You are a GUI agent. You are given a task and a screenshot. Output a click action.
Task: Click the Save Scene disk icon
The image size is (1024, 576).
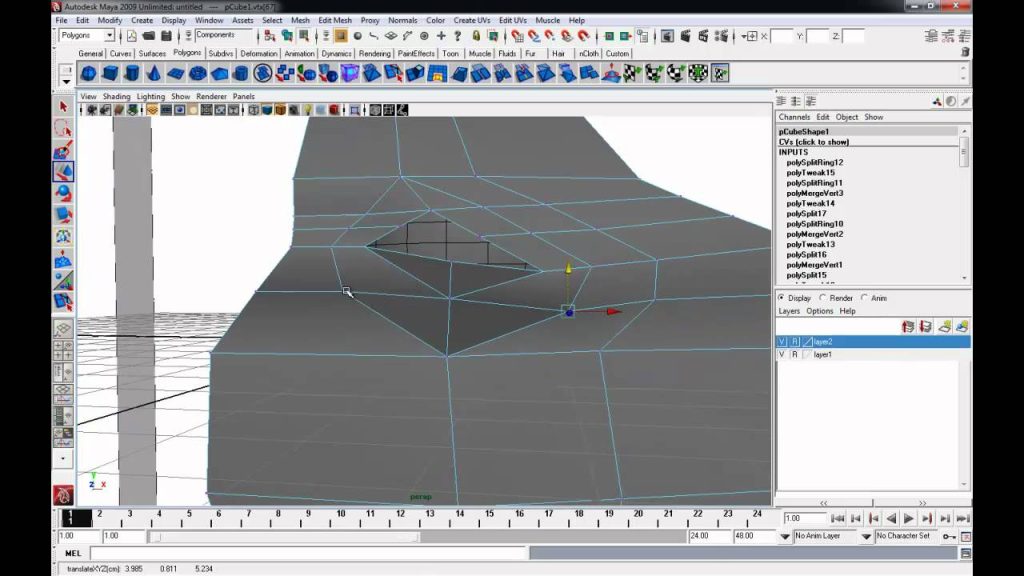pyautogui.click(x=166, y=36)
